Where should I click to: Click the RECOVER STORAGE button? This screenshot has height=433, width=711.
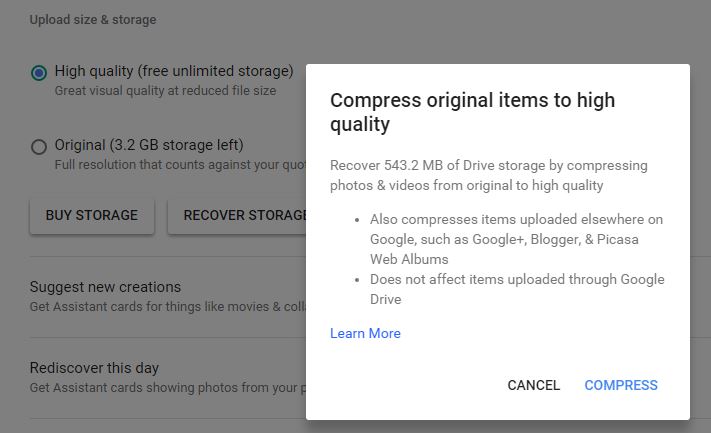pos(237,215)
